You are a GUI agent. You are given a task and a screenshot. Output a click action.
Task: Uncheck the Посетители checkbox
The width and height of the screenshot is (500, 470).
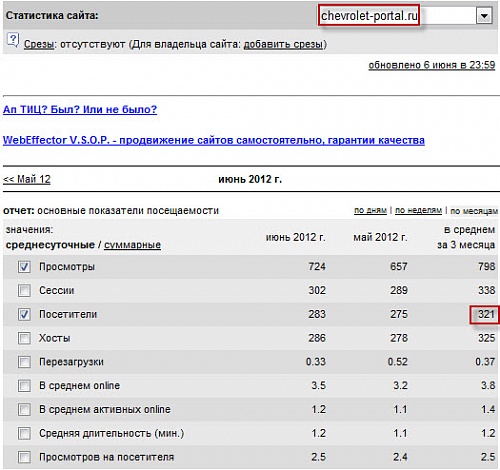click(x=24, y=314)
